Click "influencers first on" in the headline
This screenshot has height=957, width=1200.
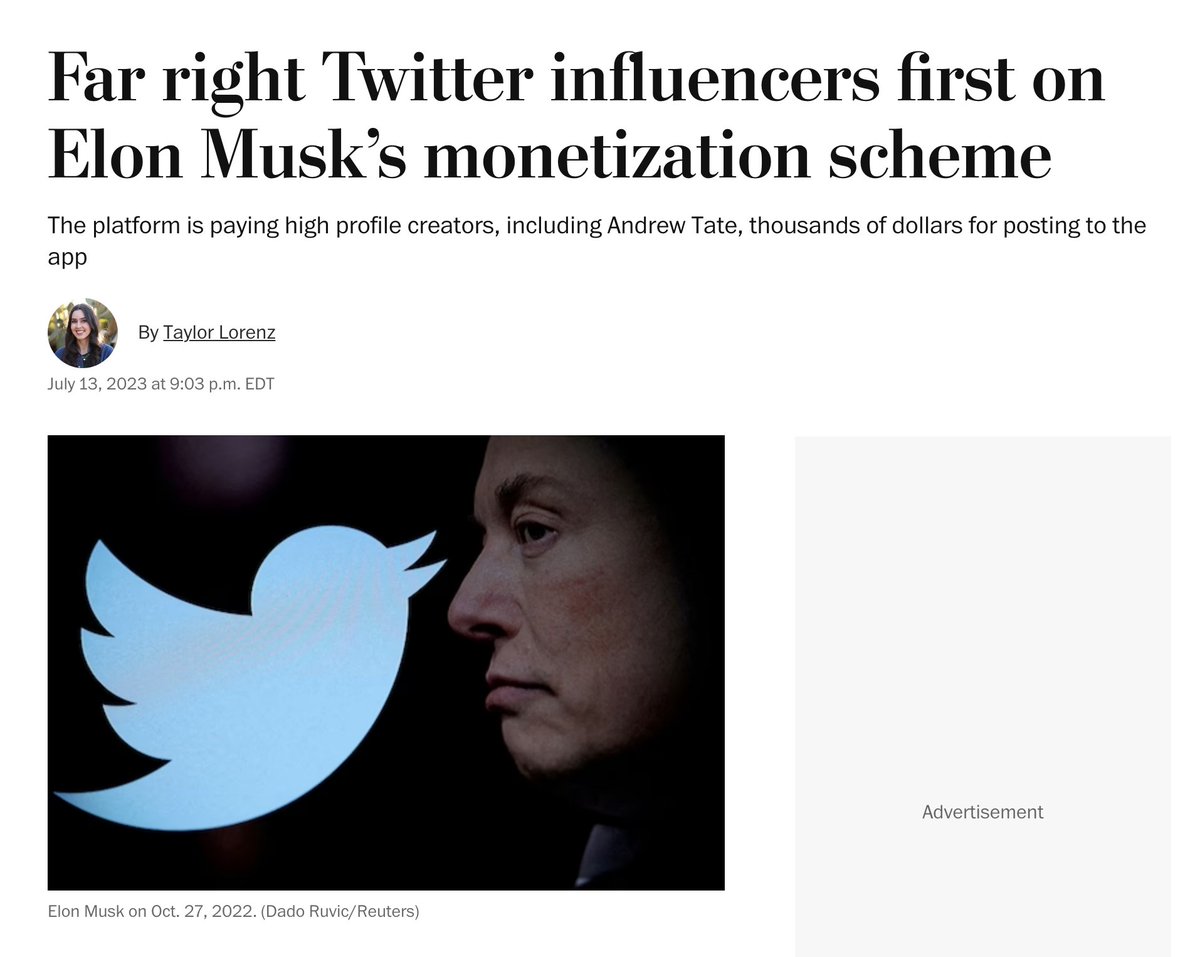827,79
